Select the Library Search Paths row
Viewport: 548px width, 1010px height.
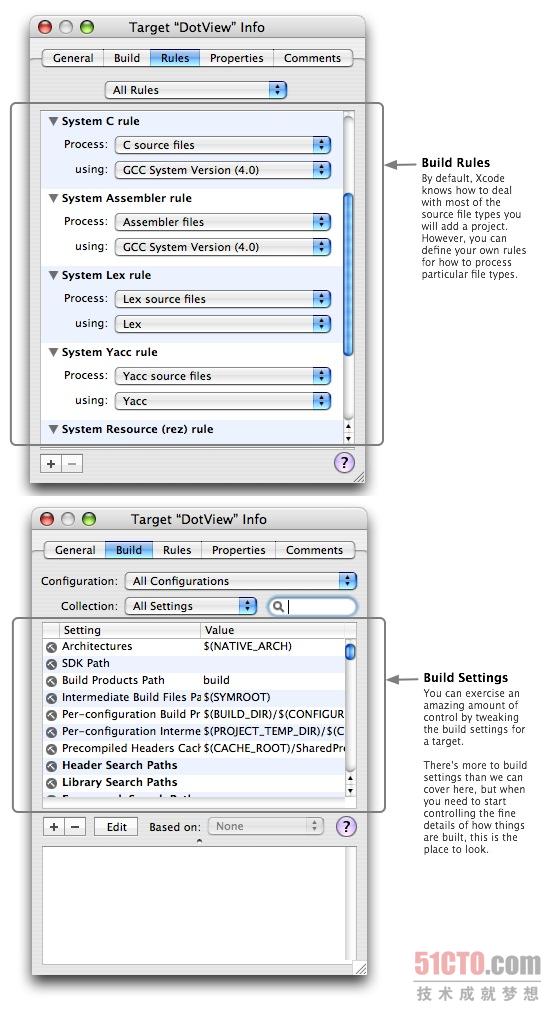[194, 782]
